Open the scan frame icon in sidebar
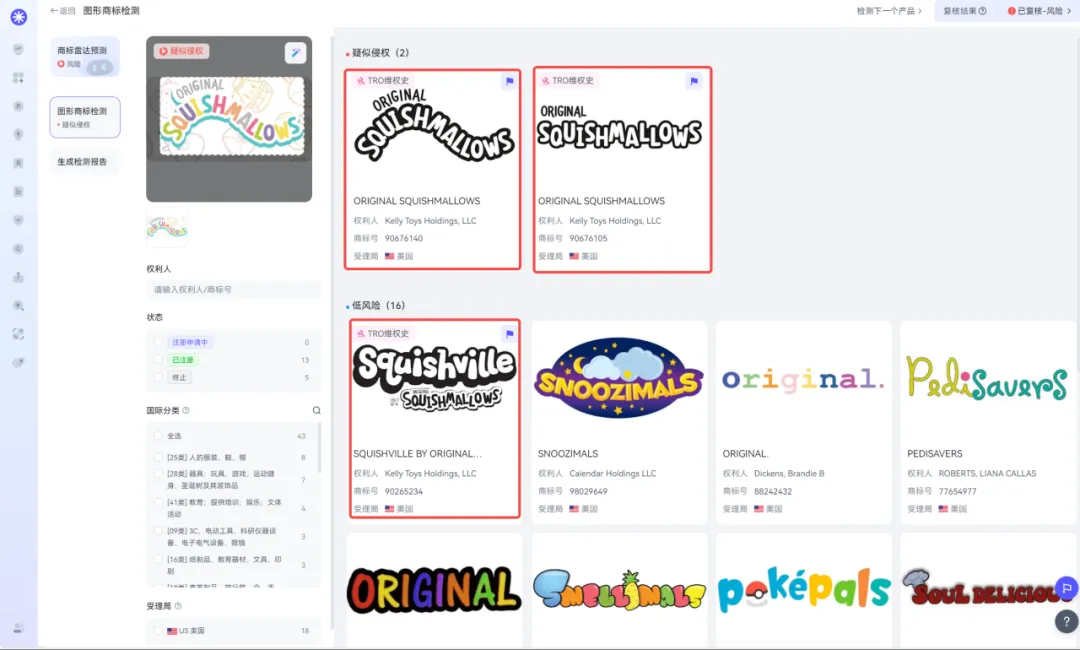Viewport: 1080px width, 650px height. (x=19, y=334)
